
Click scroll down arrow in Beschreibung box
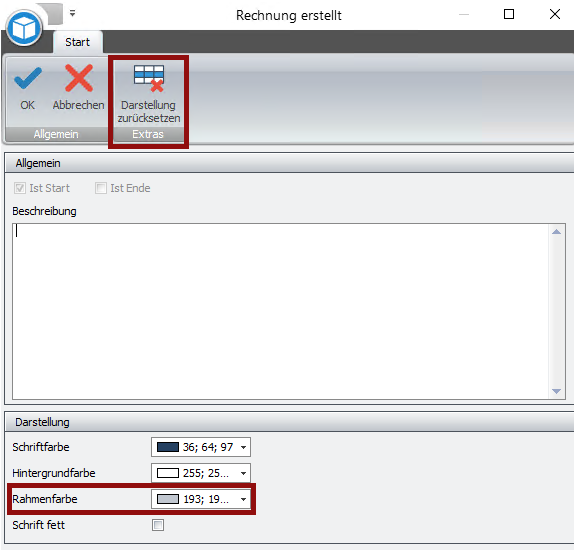[556, 391]
